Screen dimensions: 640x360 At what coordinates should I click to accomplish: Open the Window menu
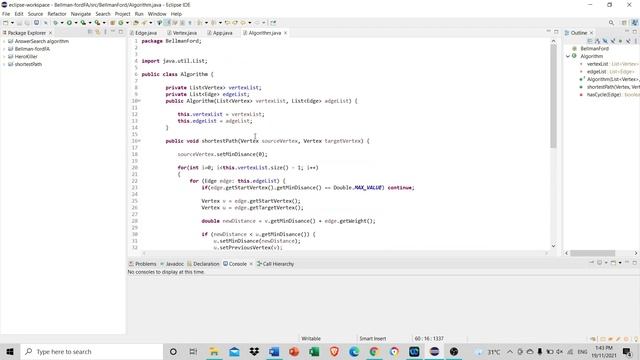[157, 14]
